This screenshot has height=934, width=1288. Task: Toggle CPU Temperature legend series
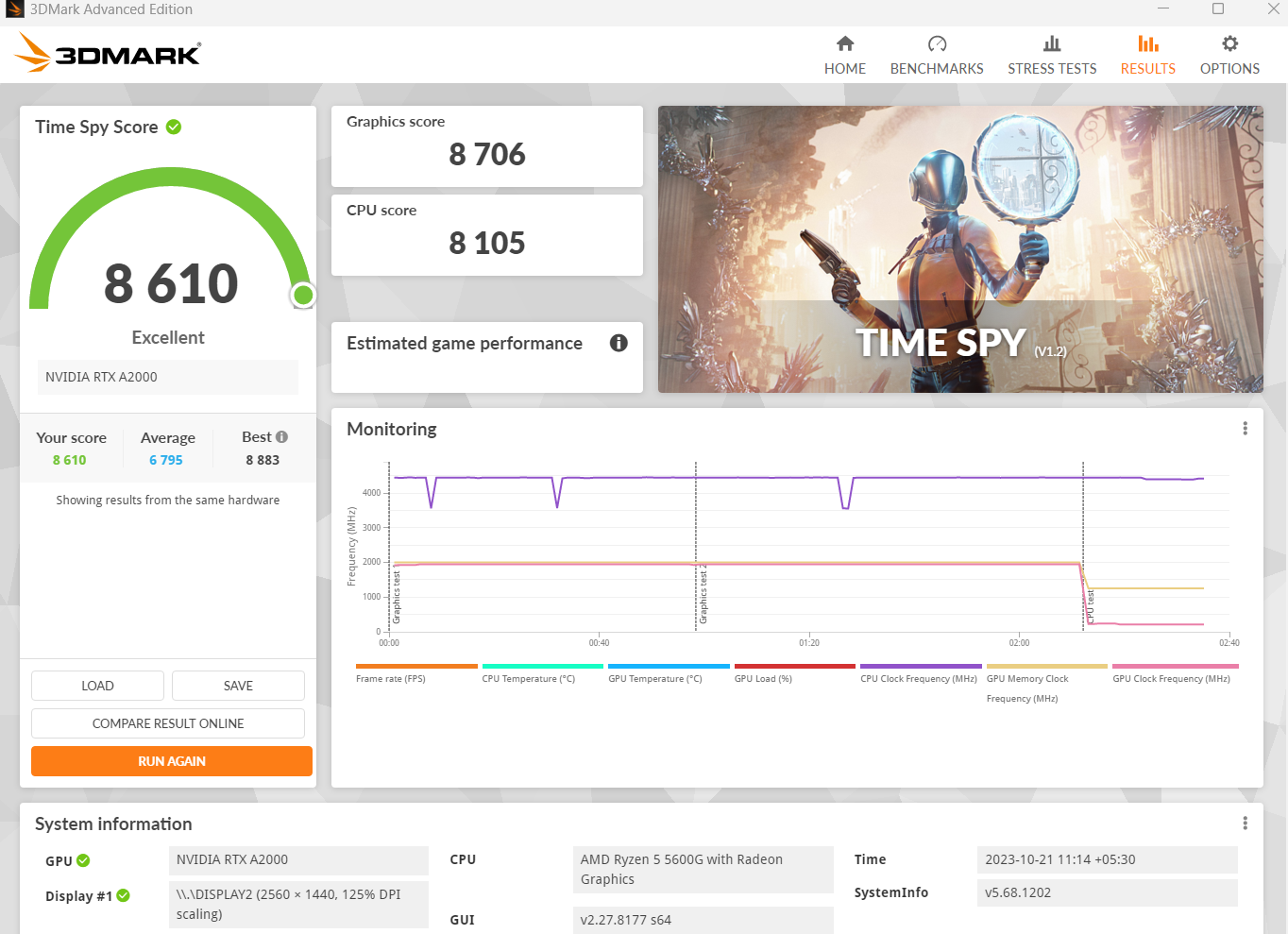click(542, 674)
